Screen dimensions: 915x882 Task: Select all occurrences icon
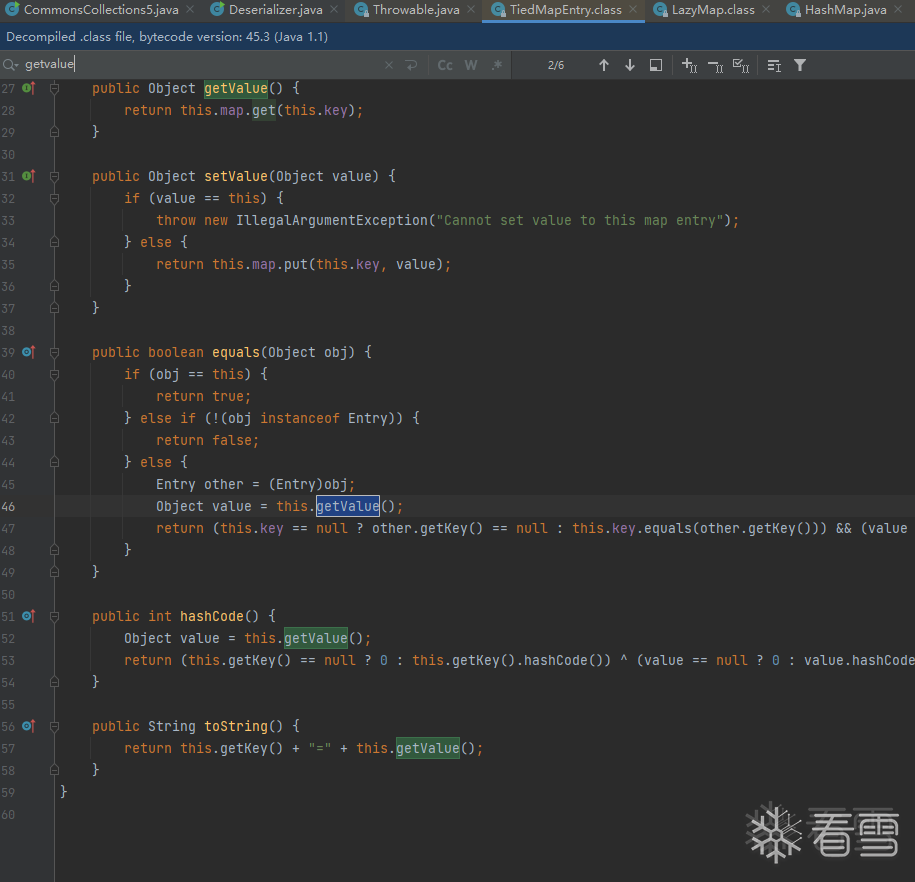coord(741,65)
